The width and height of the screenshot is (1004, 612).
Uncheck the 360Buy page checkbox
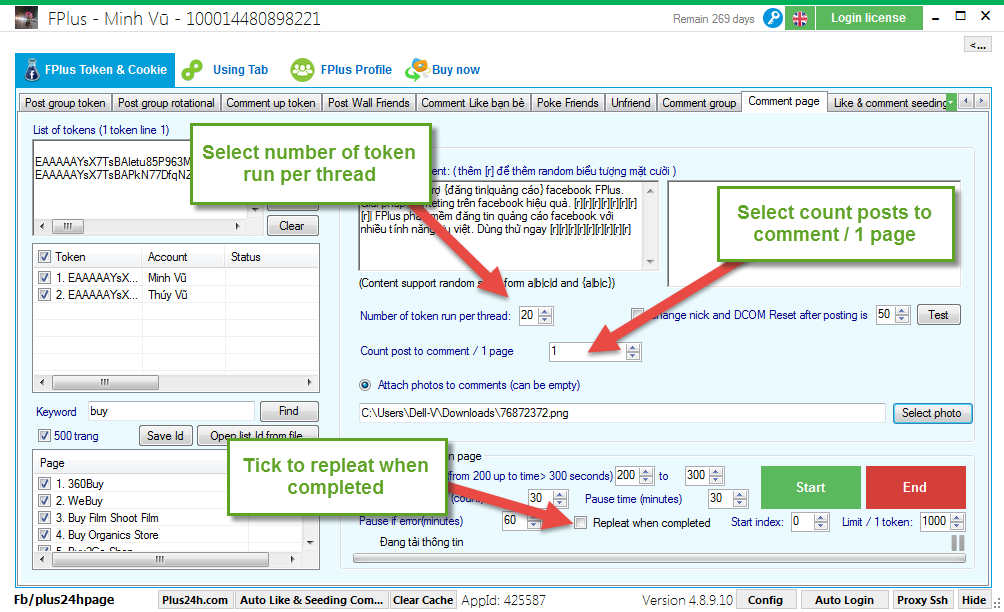pos(44,484)
